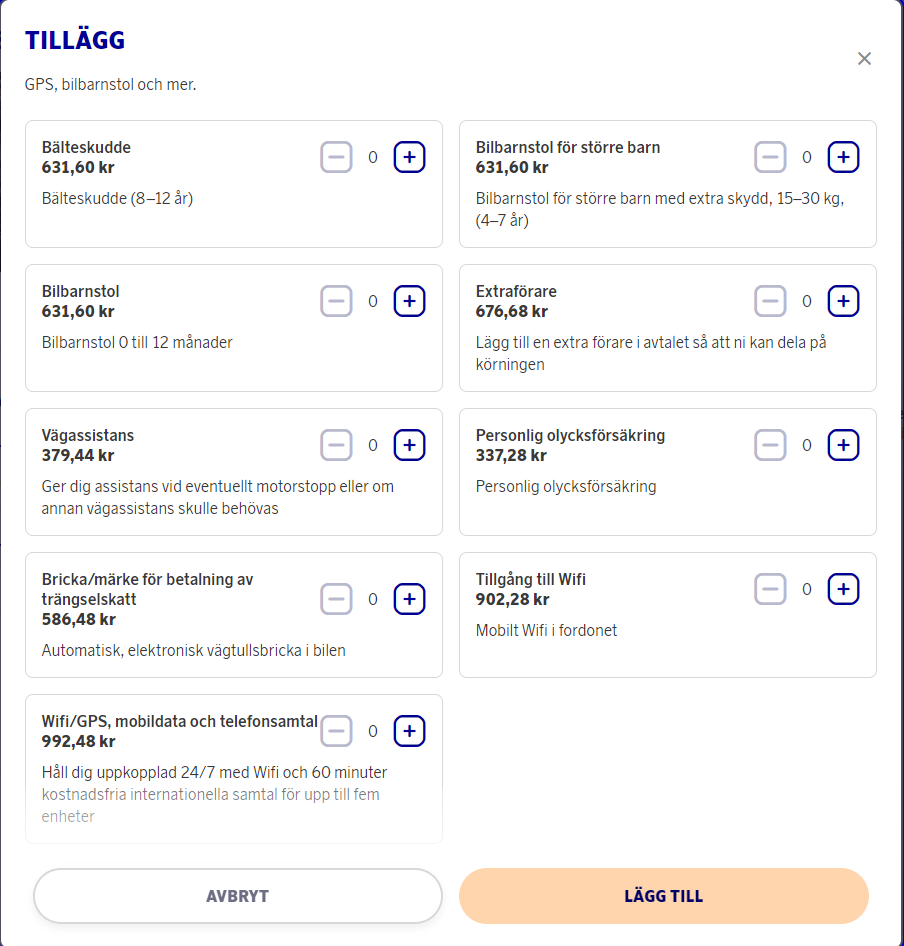This screenshot has height=946, width=904.
Task: Add Personlig olycksförsäkring via plus icon
Action: pos(843,445)
